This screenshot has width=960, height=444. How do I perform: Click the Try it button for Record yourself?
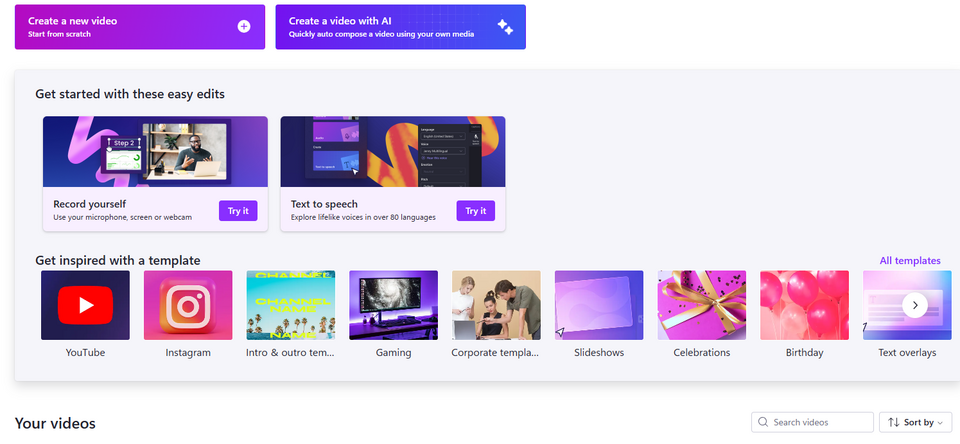click(238, 211)
